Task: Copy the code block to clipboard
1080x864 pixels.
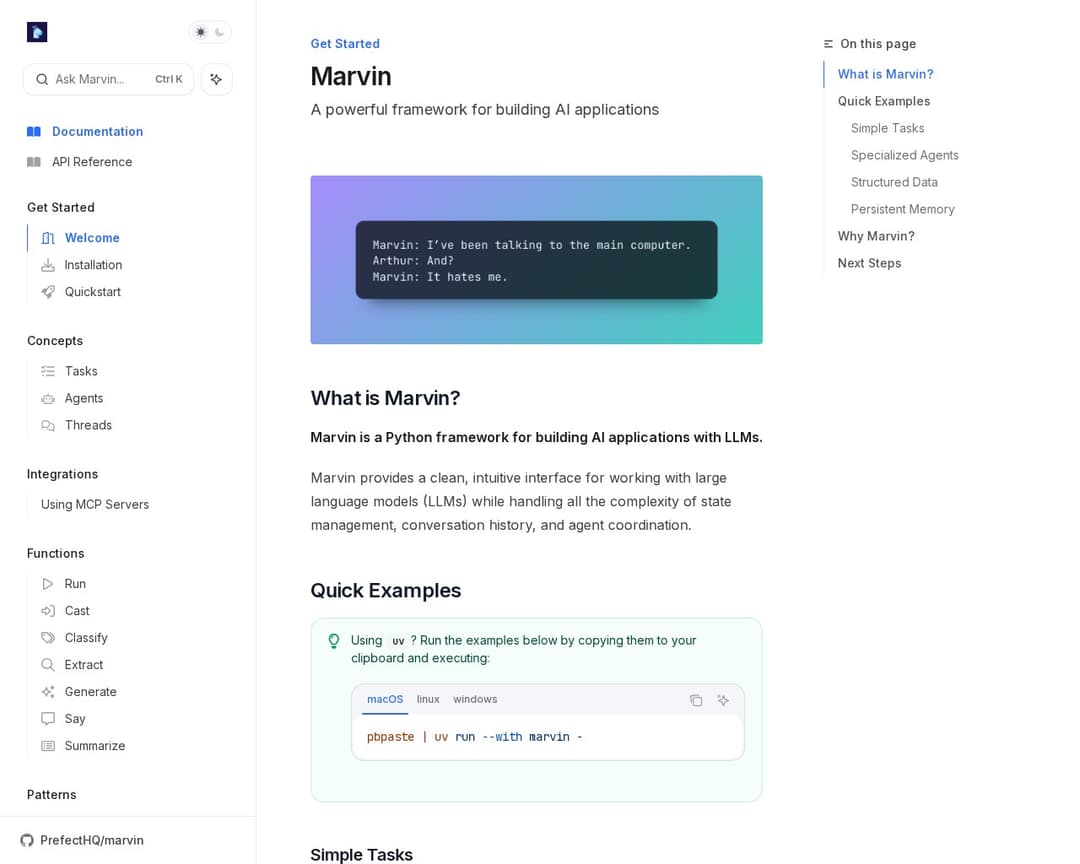Action: (x=696, y=700)
